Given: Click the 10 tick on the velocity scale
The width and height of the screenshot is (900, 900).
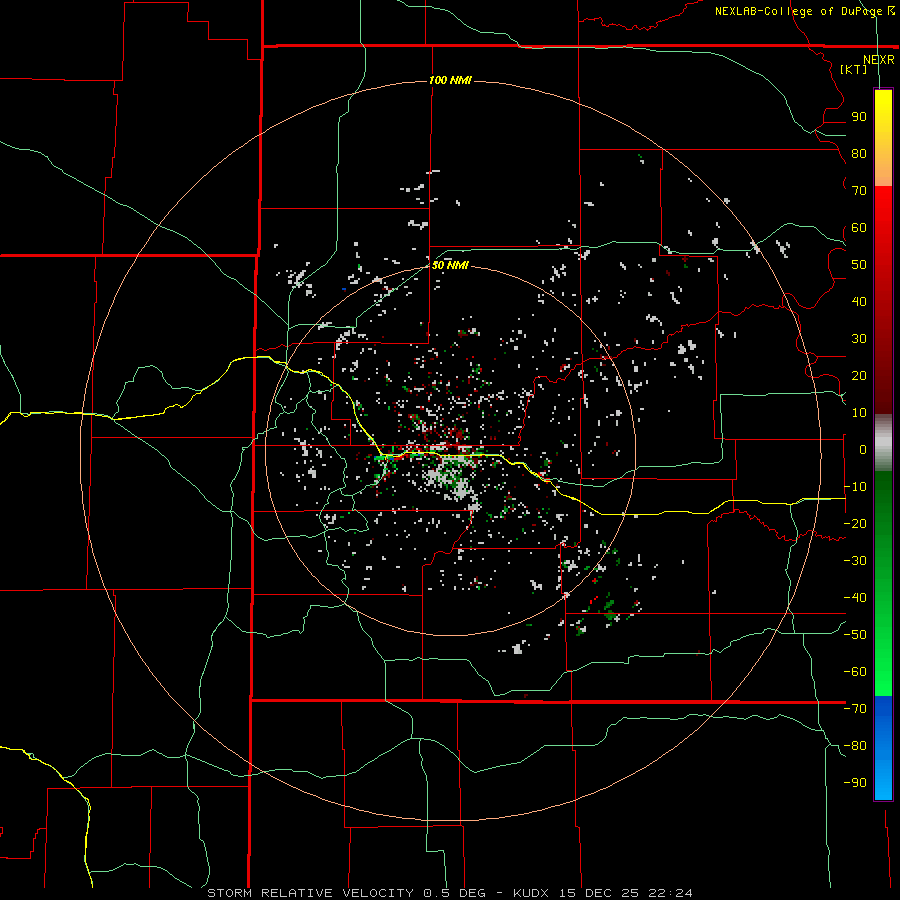Looking at the screenshot, I should click(x=859, y=413).
